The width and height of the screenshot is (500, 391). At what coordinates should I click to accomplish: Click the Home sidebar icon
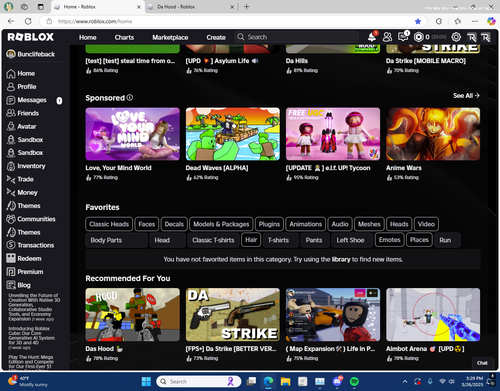[11, 74]
